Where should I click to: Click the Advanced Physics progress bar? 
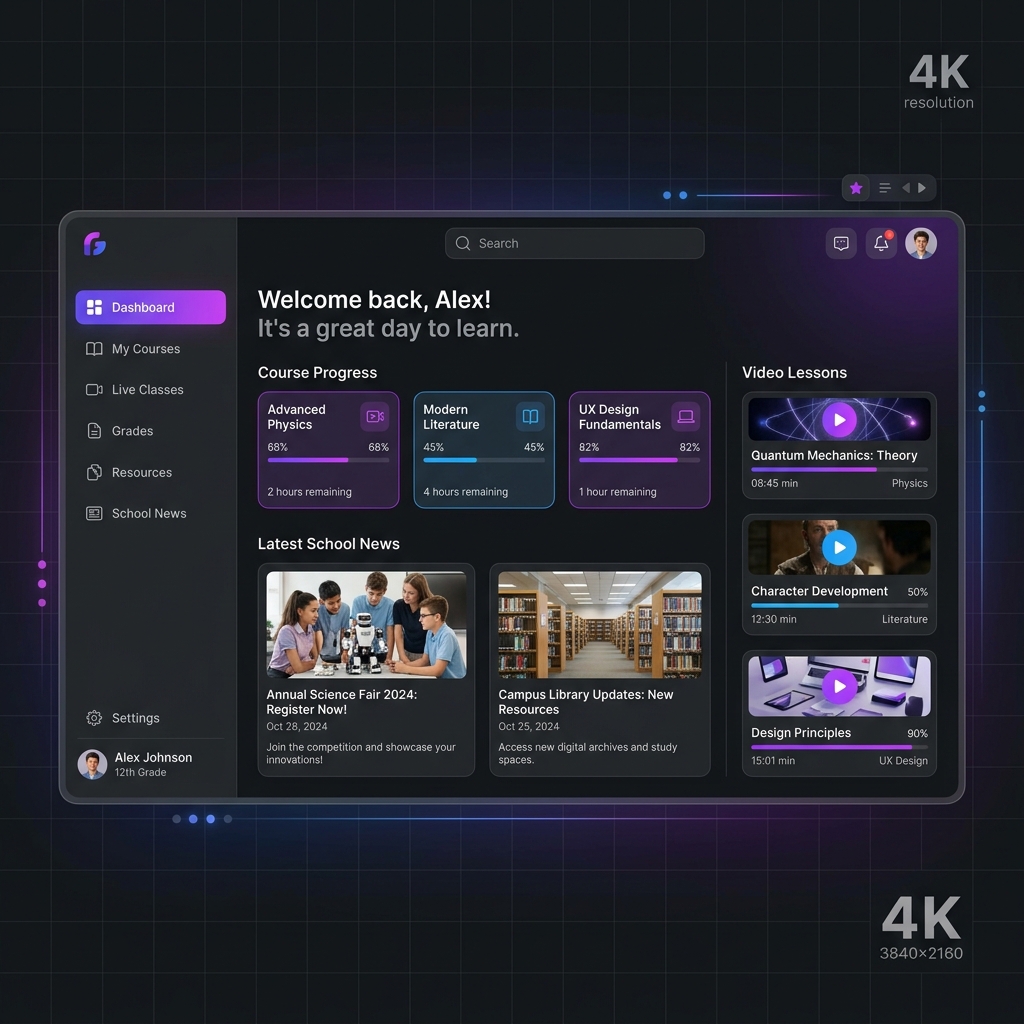(328, 460)
